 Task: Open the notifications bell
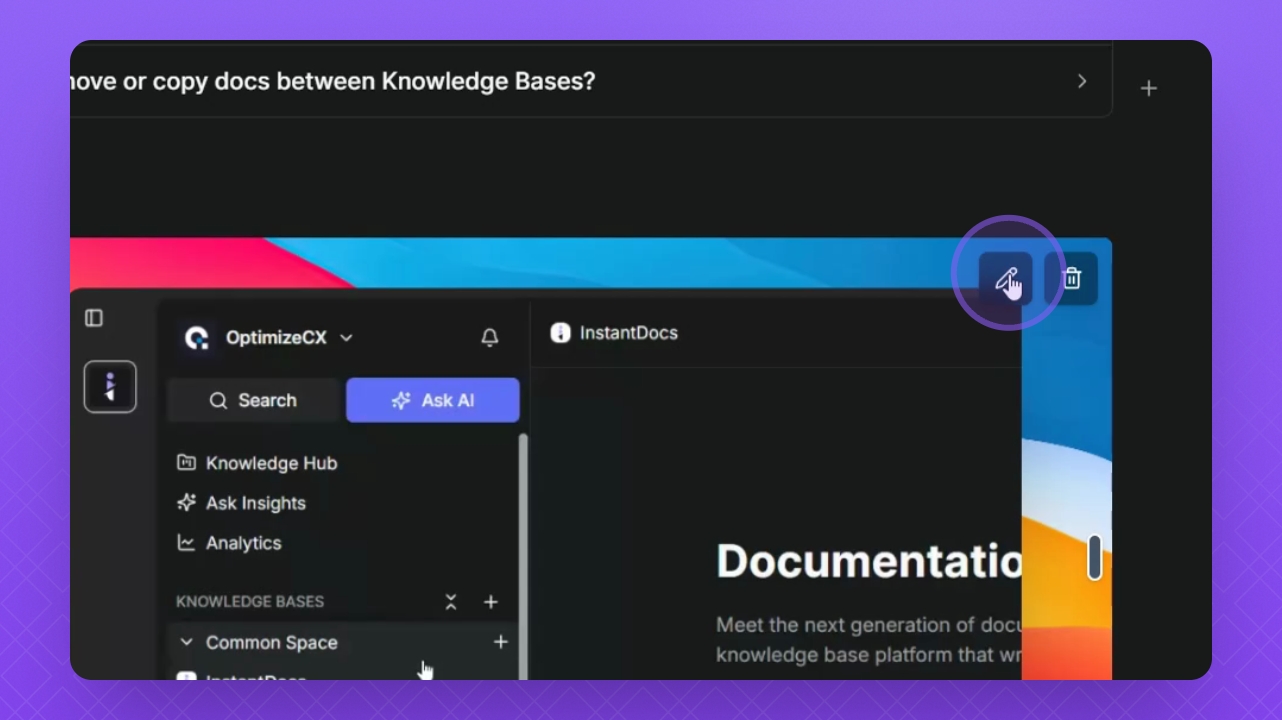point(490,338)
